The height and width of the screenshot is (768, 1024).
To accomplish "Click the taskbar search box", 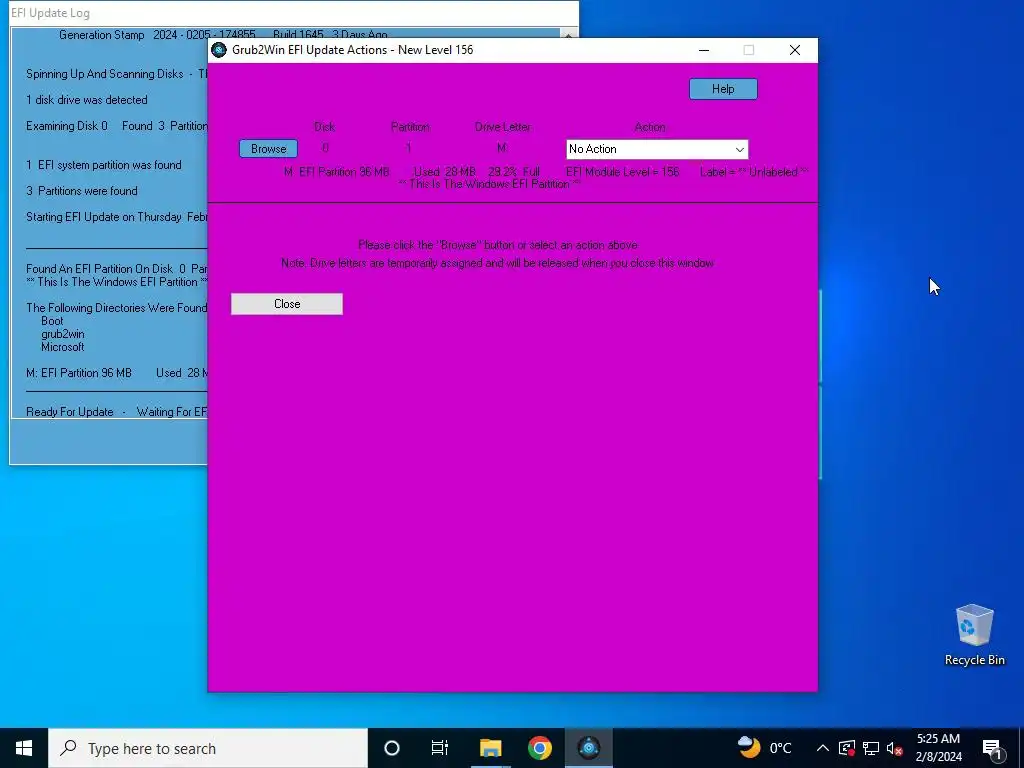I will (208, 748).
